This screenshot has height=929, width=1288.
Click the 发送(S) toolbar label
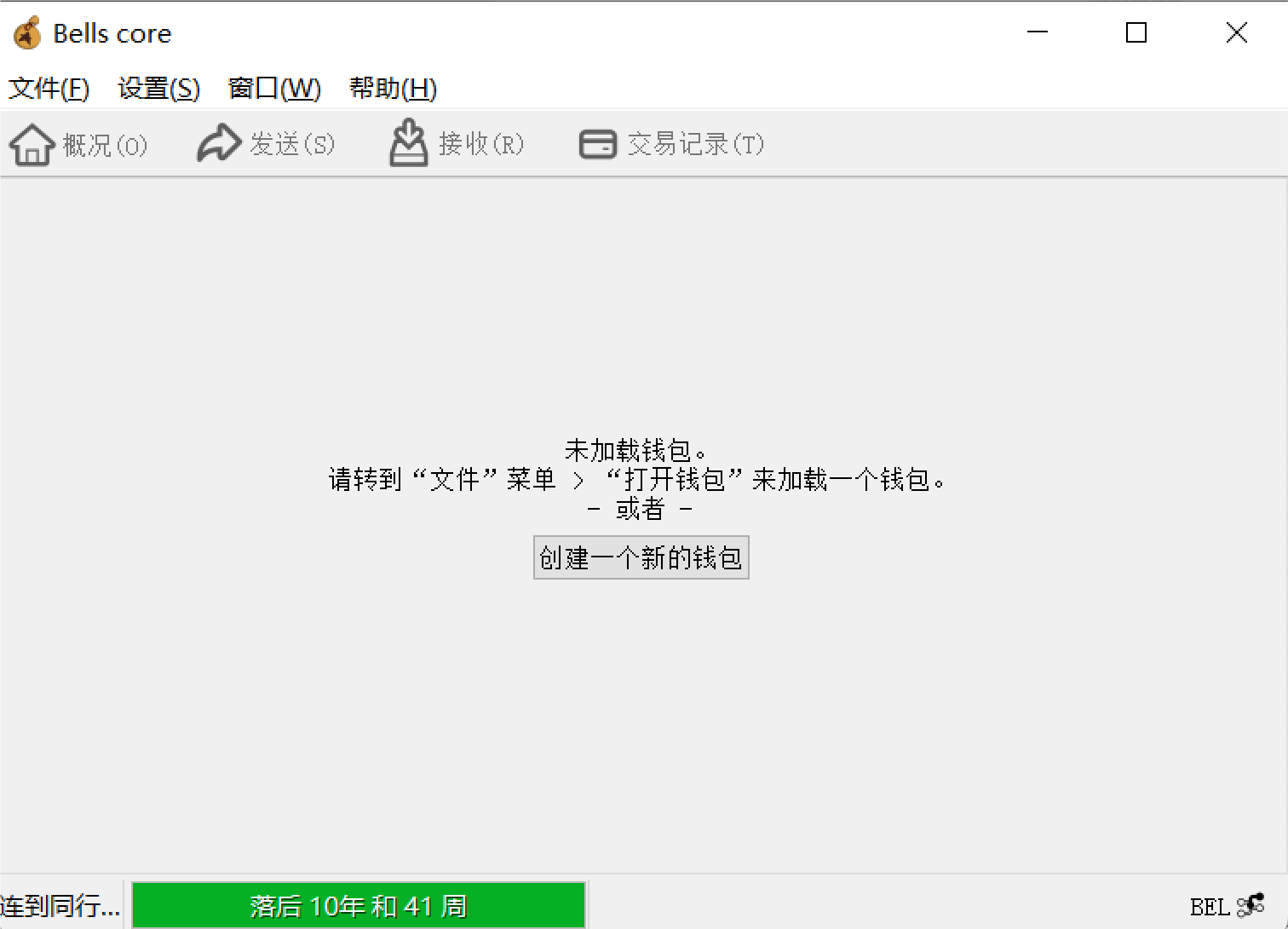click(x=290, y=143)
